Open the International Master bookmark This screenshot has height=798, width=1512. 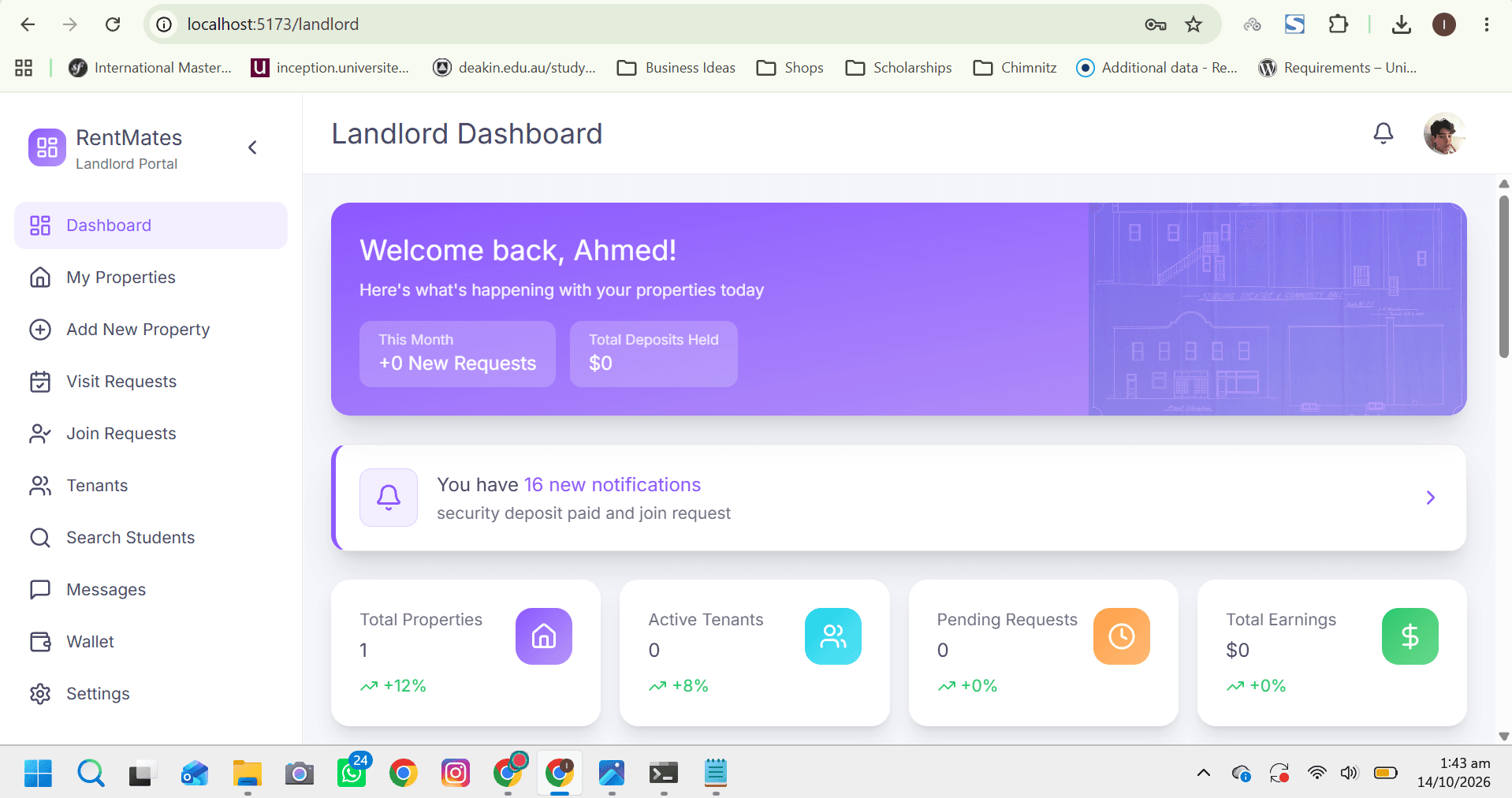pyautogui.click(x=151, y=68)
